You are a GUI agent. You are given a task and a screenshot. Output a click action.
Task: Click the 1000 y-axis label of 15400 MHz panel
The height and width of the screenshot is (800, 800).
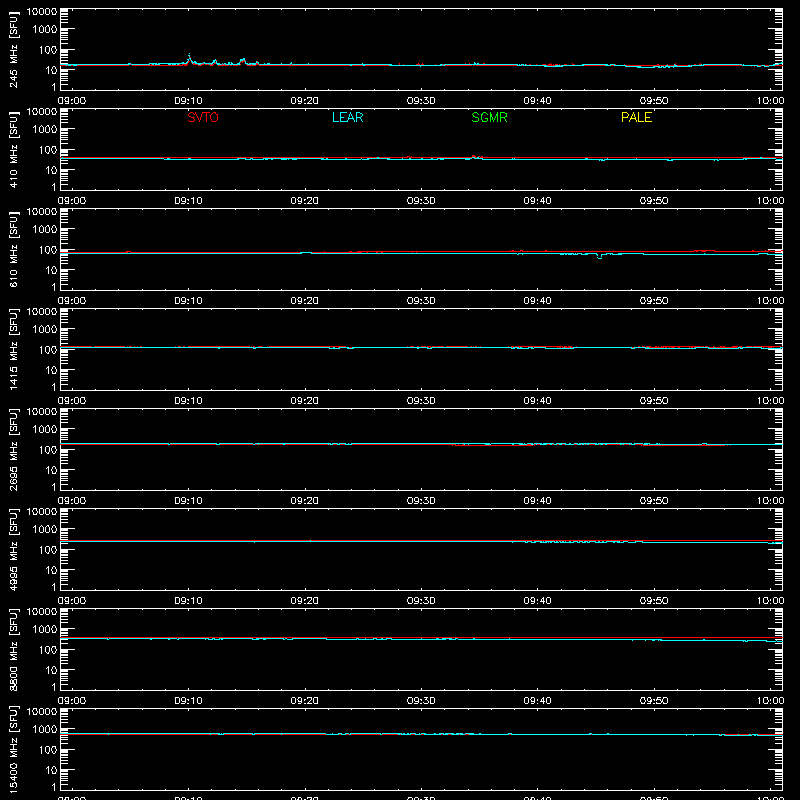[x=45, y=730]
